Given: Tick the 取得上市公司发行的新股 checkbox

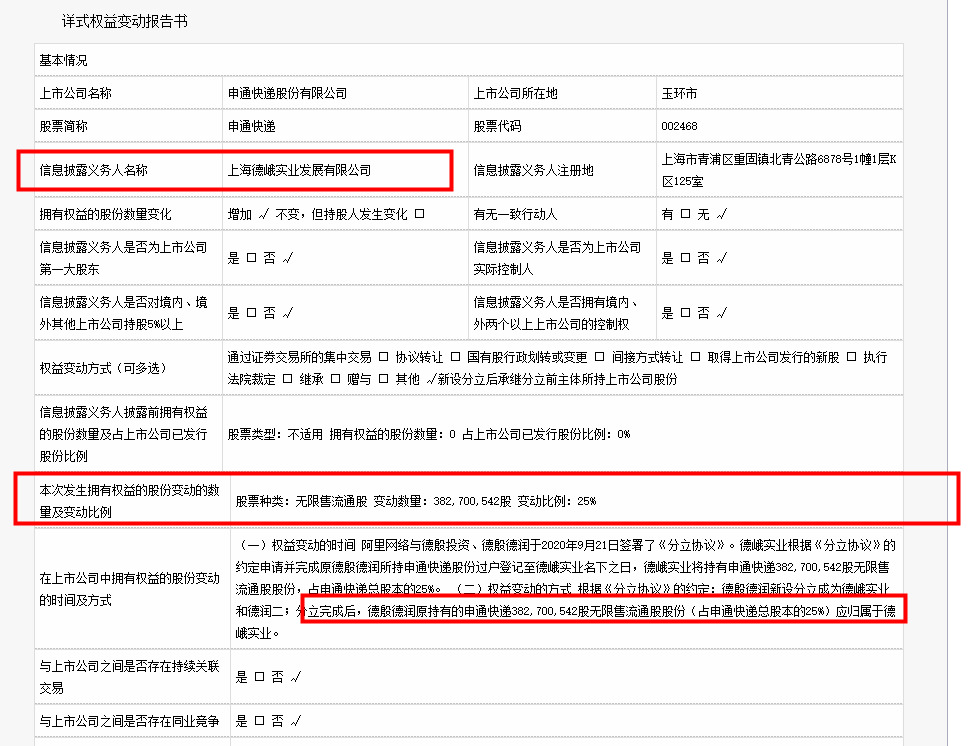Looking at the screenshot, I should [852, 357].
